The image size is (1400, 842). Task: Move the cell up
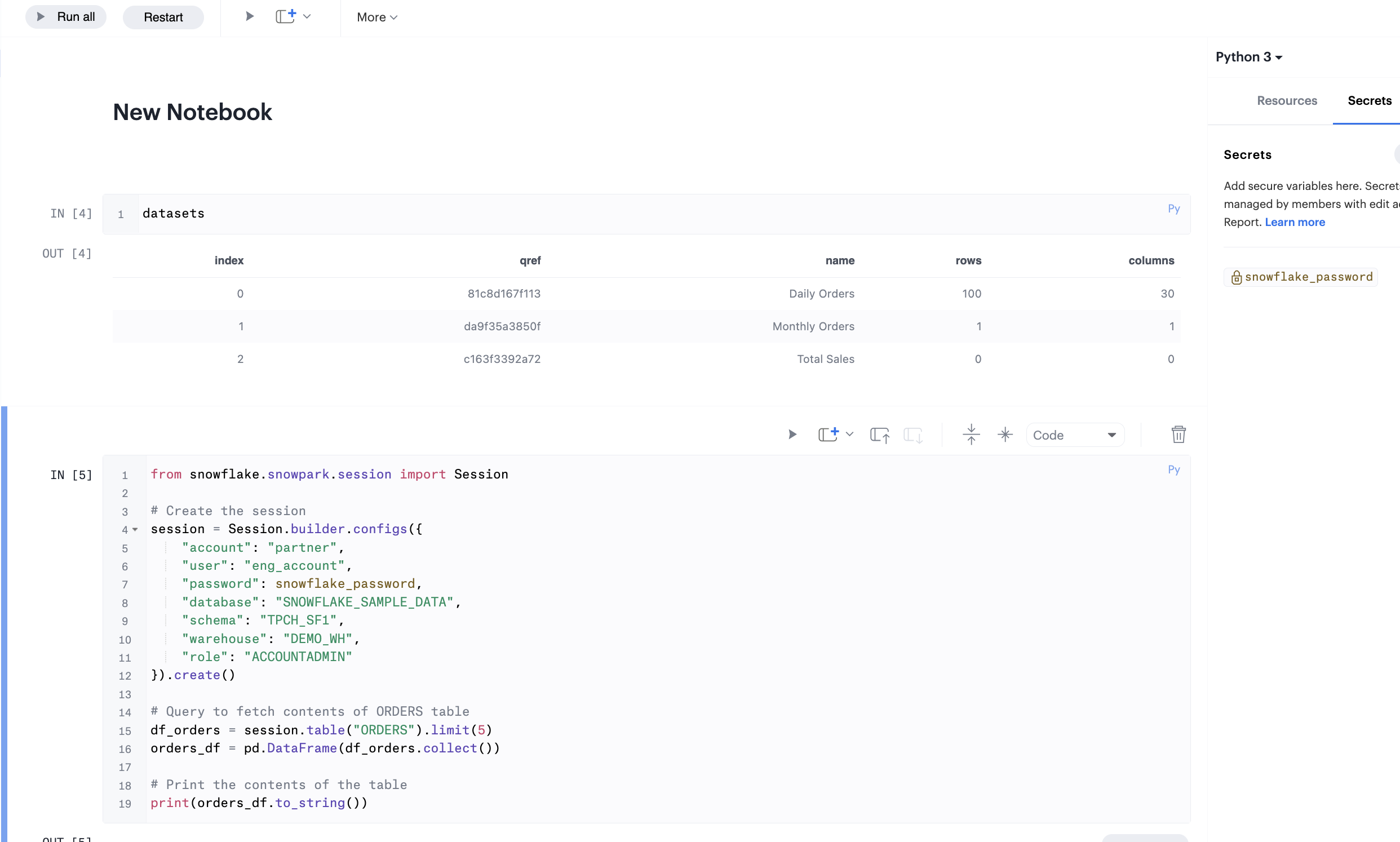(879, 435)
